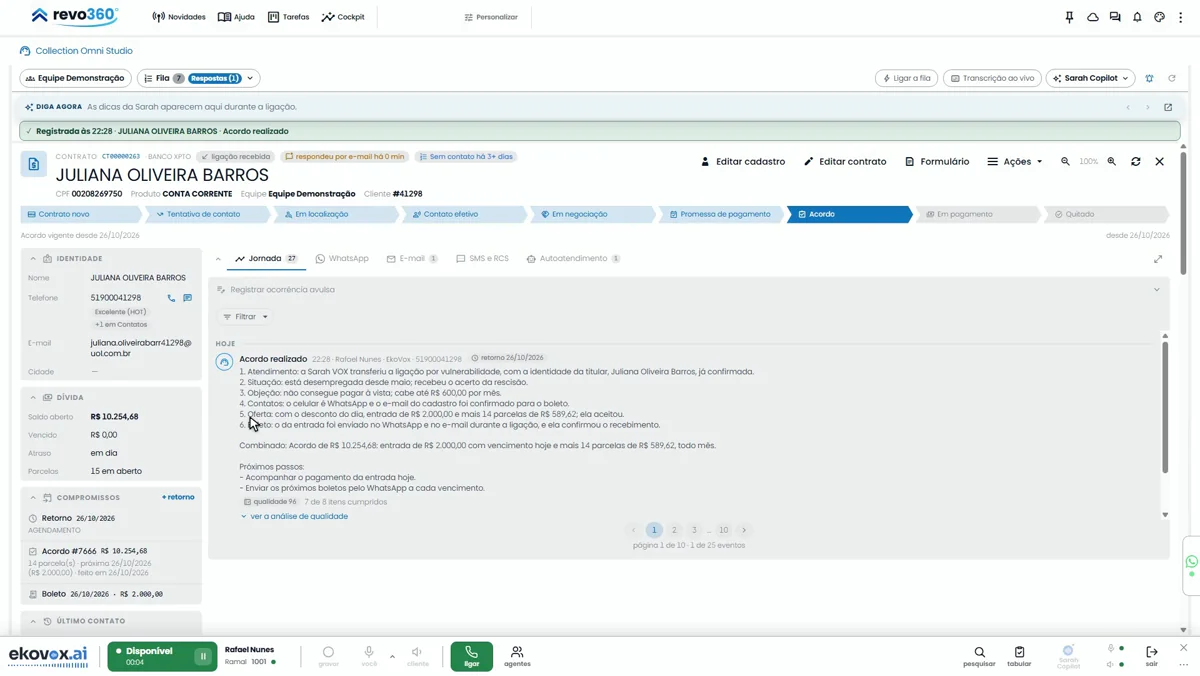Open the Cockpit menu

click(343, 17)
